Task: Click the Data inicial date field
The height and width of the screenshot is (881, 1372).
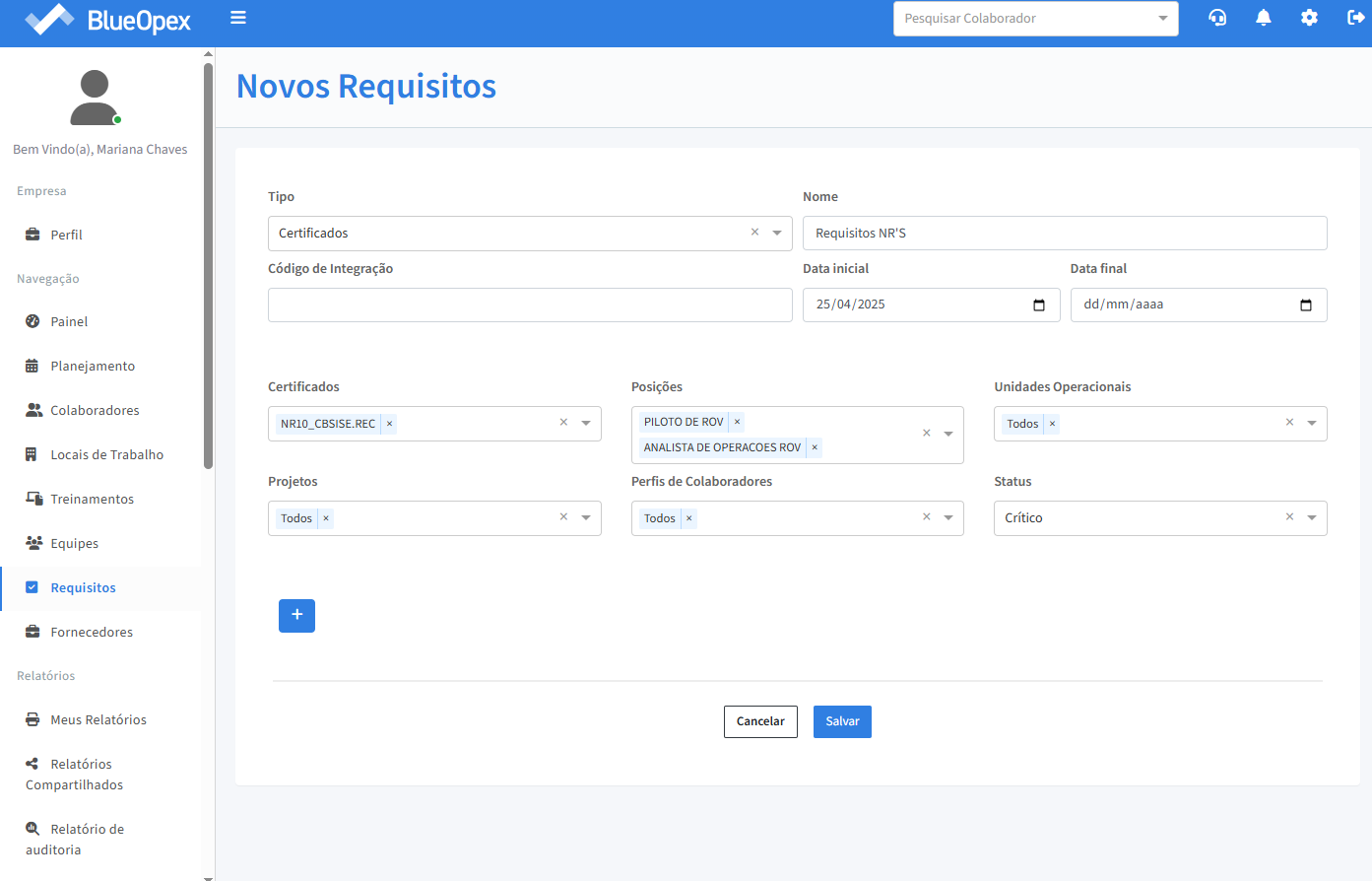Action: tap(931, 305)
